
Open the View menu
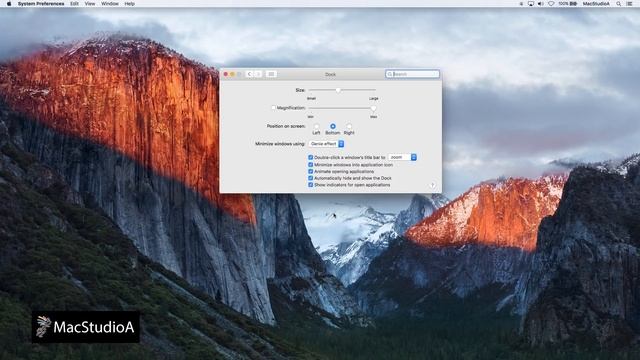point(90,4)
